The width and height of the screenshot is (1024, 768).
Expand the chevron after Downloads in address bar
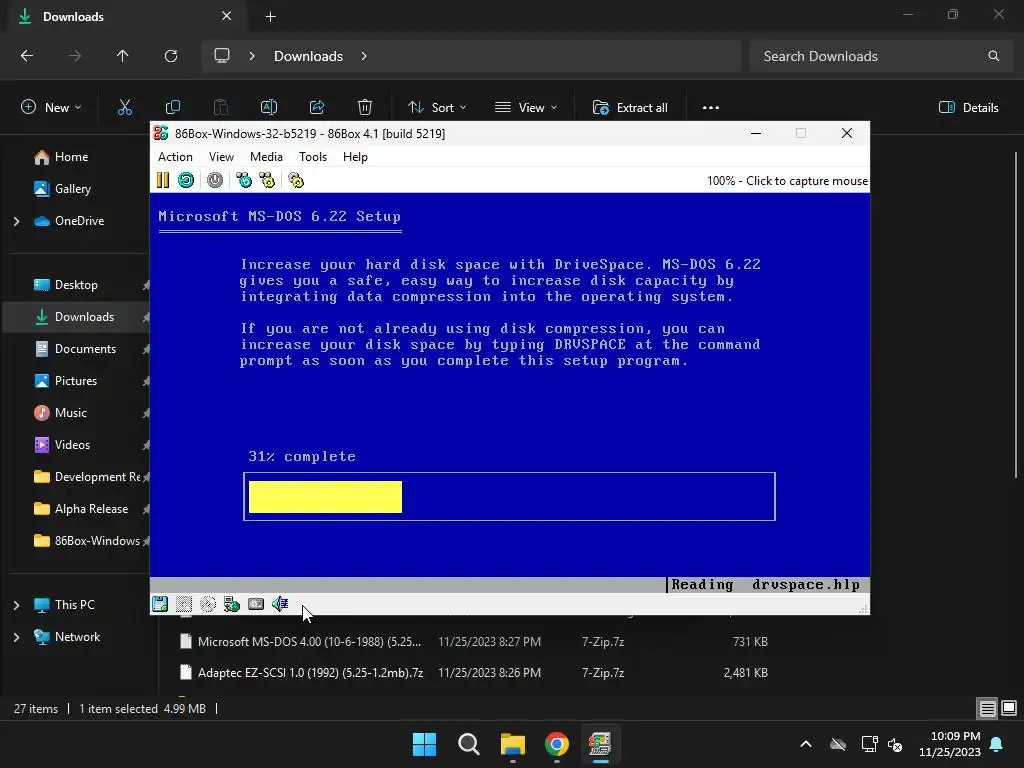pos(364,56)
